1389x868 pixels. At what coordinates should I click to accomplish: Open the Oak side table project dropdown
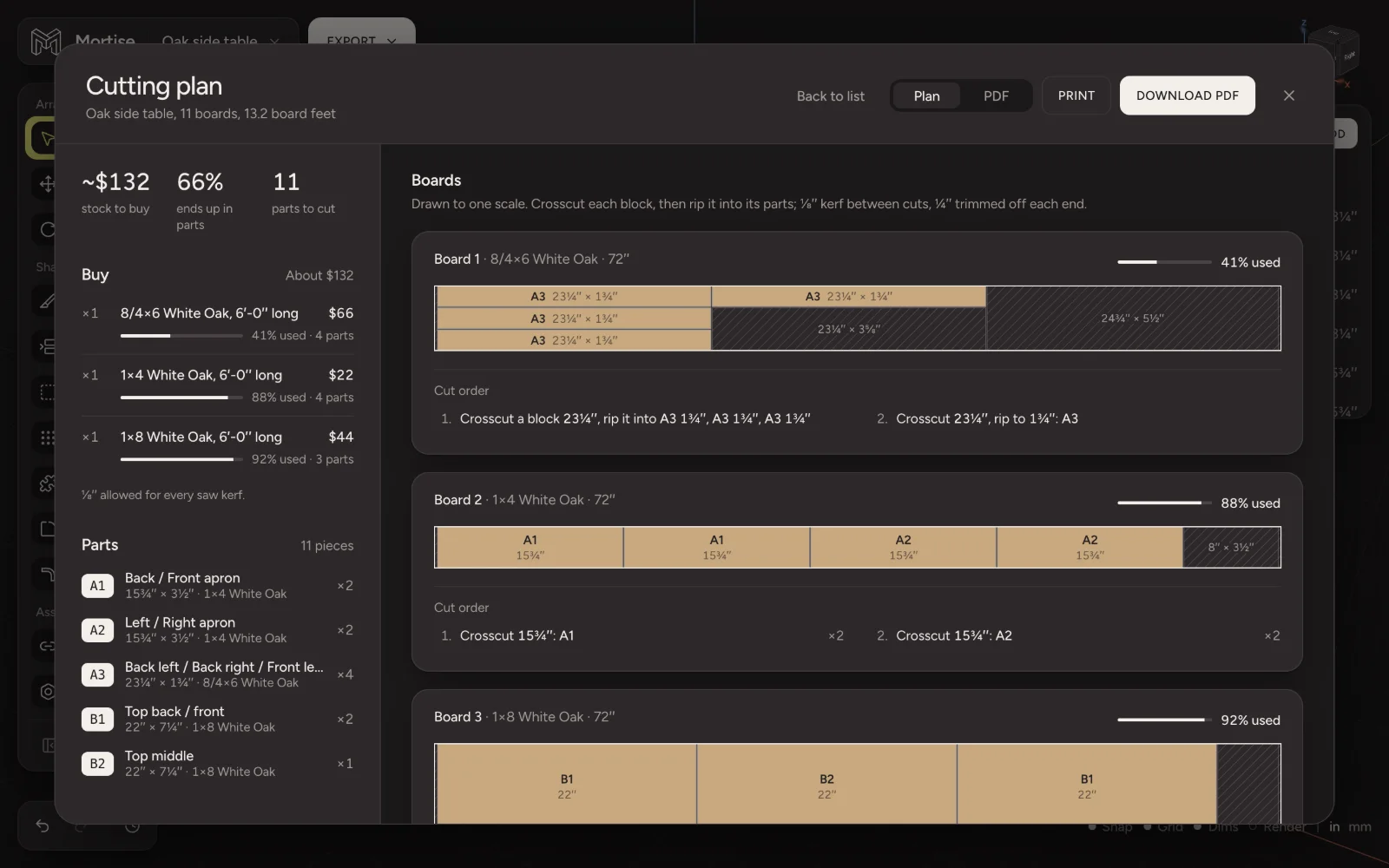(221, 41)
